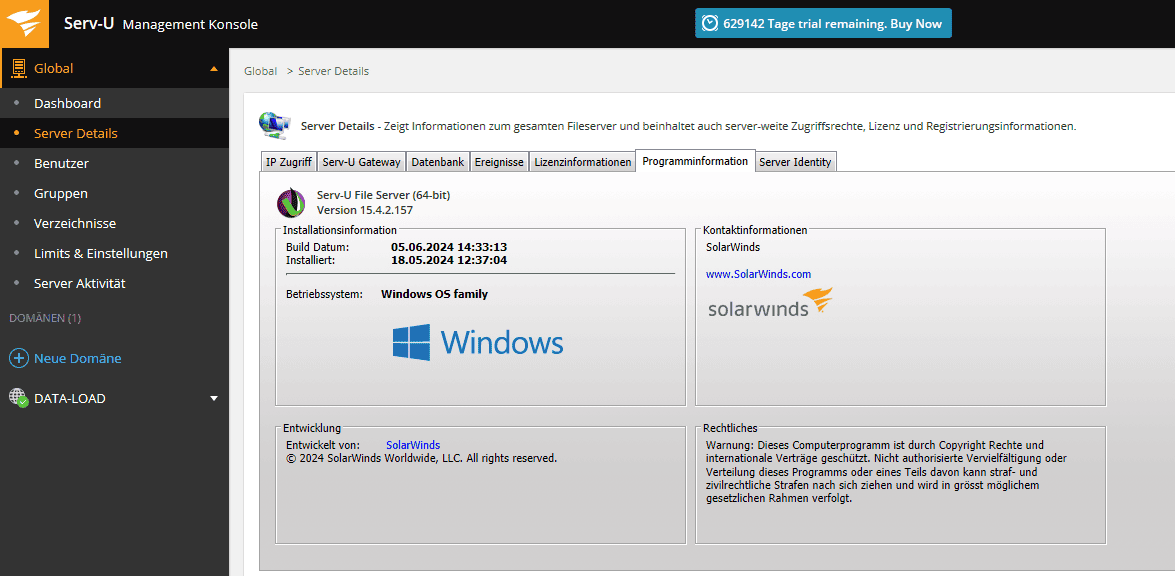This screenshot has width=1175, height=576.
Task: Click the Global server icon in sidebar
Action: [19, 68]
